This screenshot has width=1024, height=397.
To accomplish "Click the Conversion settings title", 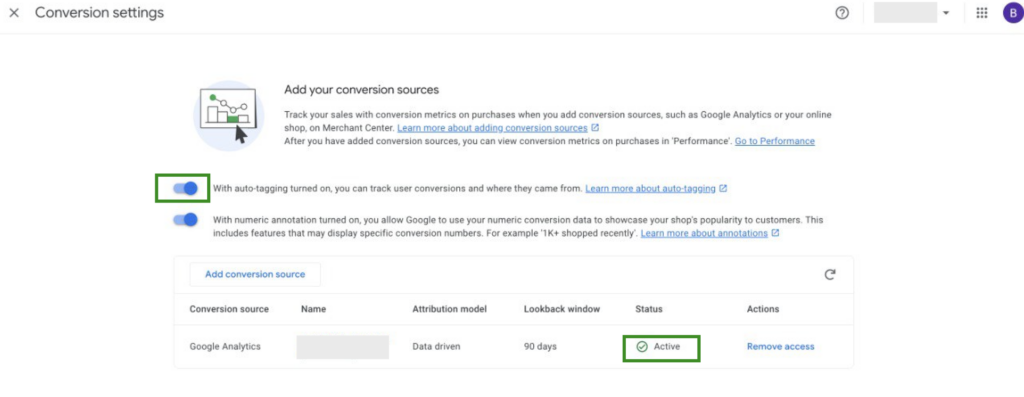I will click(x=99, y=13).
